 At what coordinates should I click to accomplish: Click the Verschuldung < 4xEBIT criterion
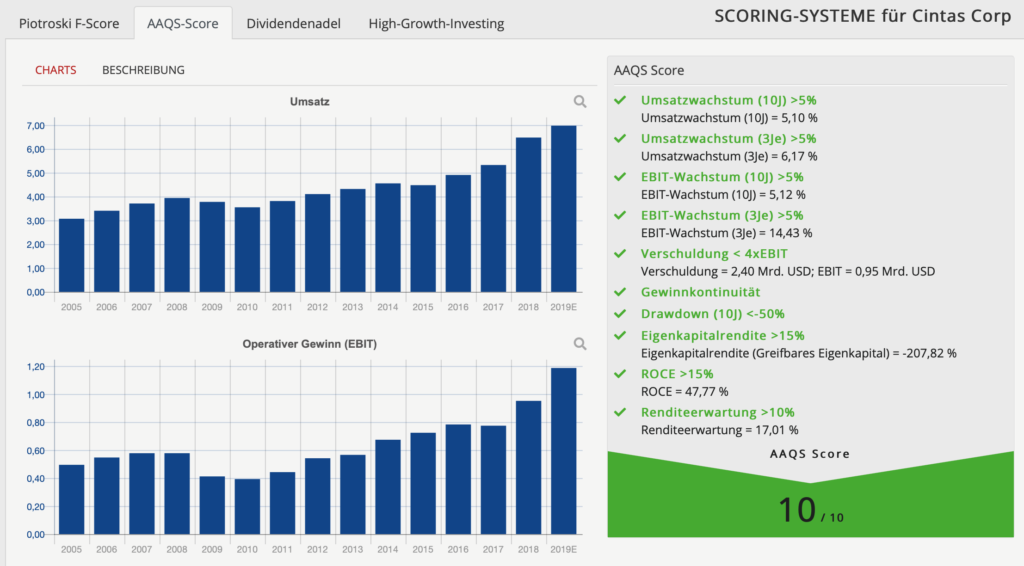[714, 253]
